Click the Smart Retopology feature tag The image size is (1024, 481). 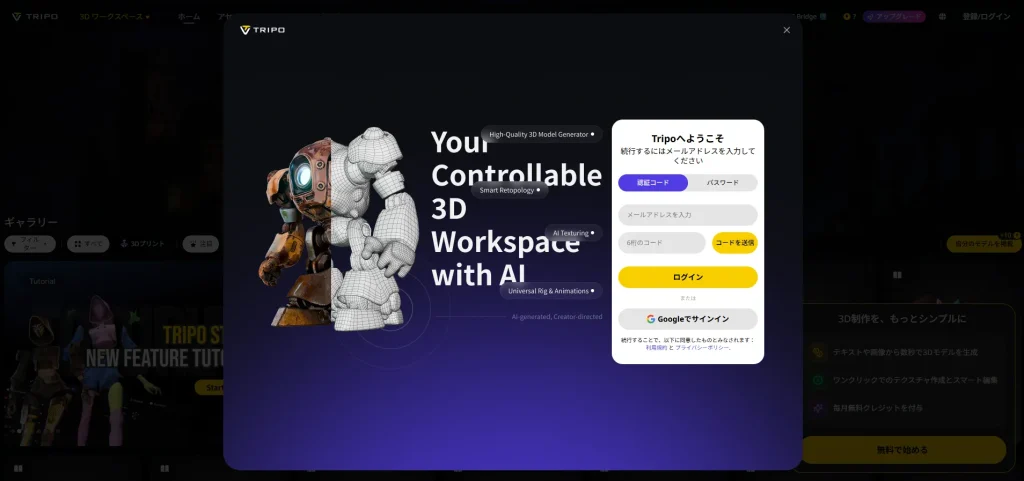point(509,190)
